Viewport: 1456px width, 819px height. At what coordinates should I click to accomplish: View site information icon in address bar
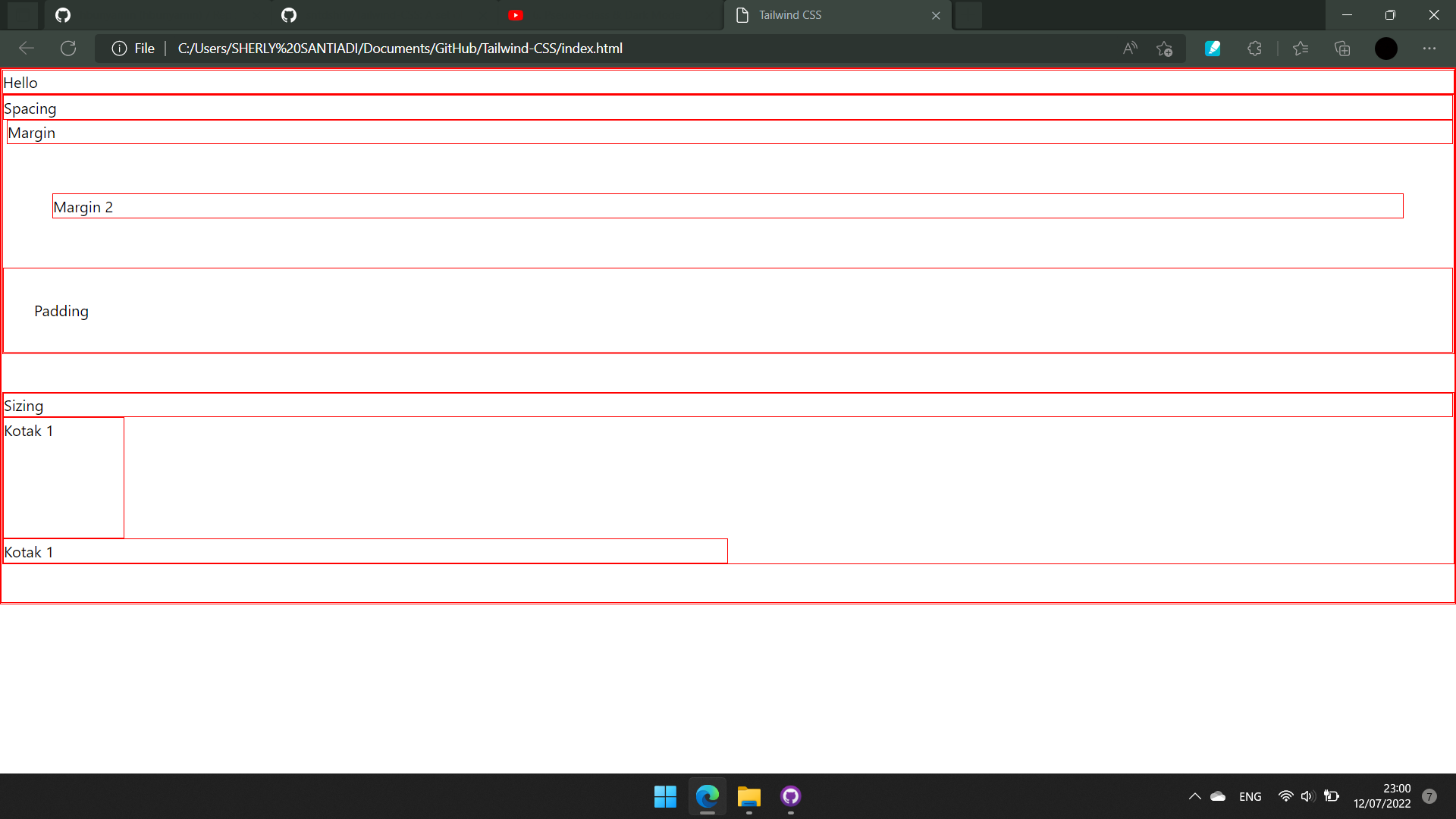[120, 48]
